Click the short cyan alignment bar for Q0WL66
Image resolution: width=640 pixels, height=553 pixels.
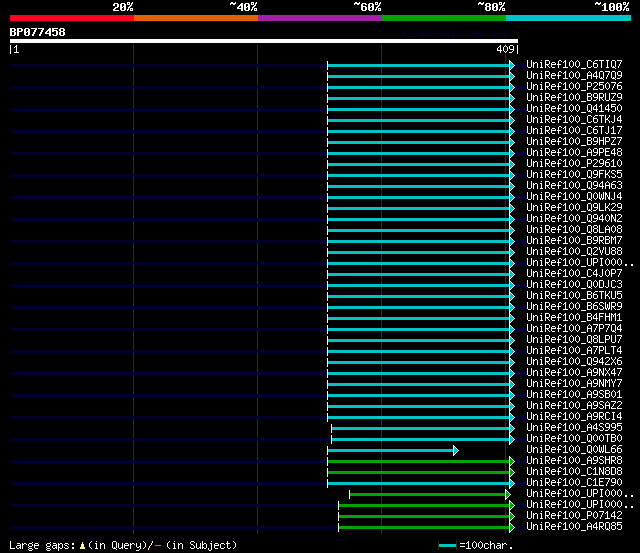390,451
